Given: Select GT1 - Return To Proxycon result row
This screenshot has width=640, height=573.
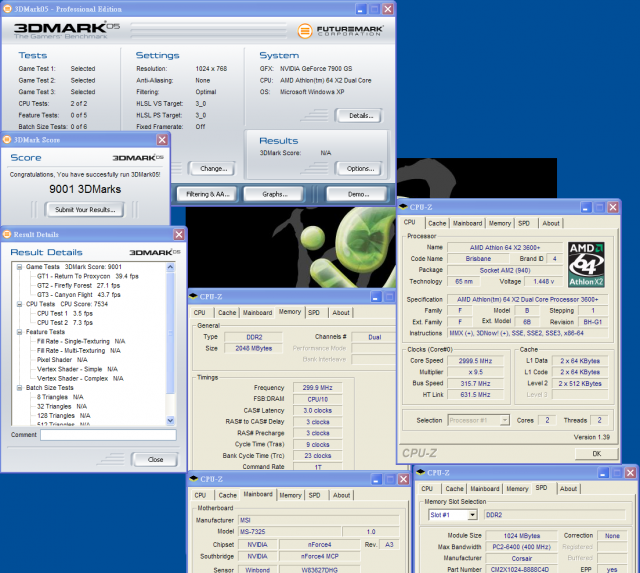Looking at the screenshot, I should point(88,276).
